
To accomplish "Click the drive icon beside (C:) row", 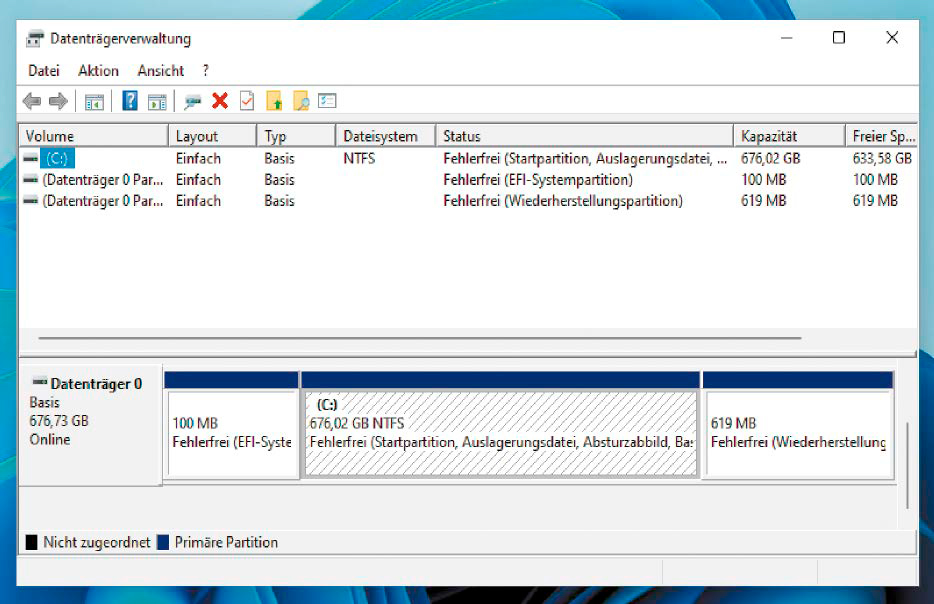I will click(30, 158).
